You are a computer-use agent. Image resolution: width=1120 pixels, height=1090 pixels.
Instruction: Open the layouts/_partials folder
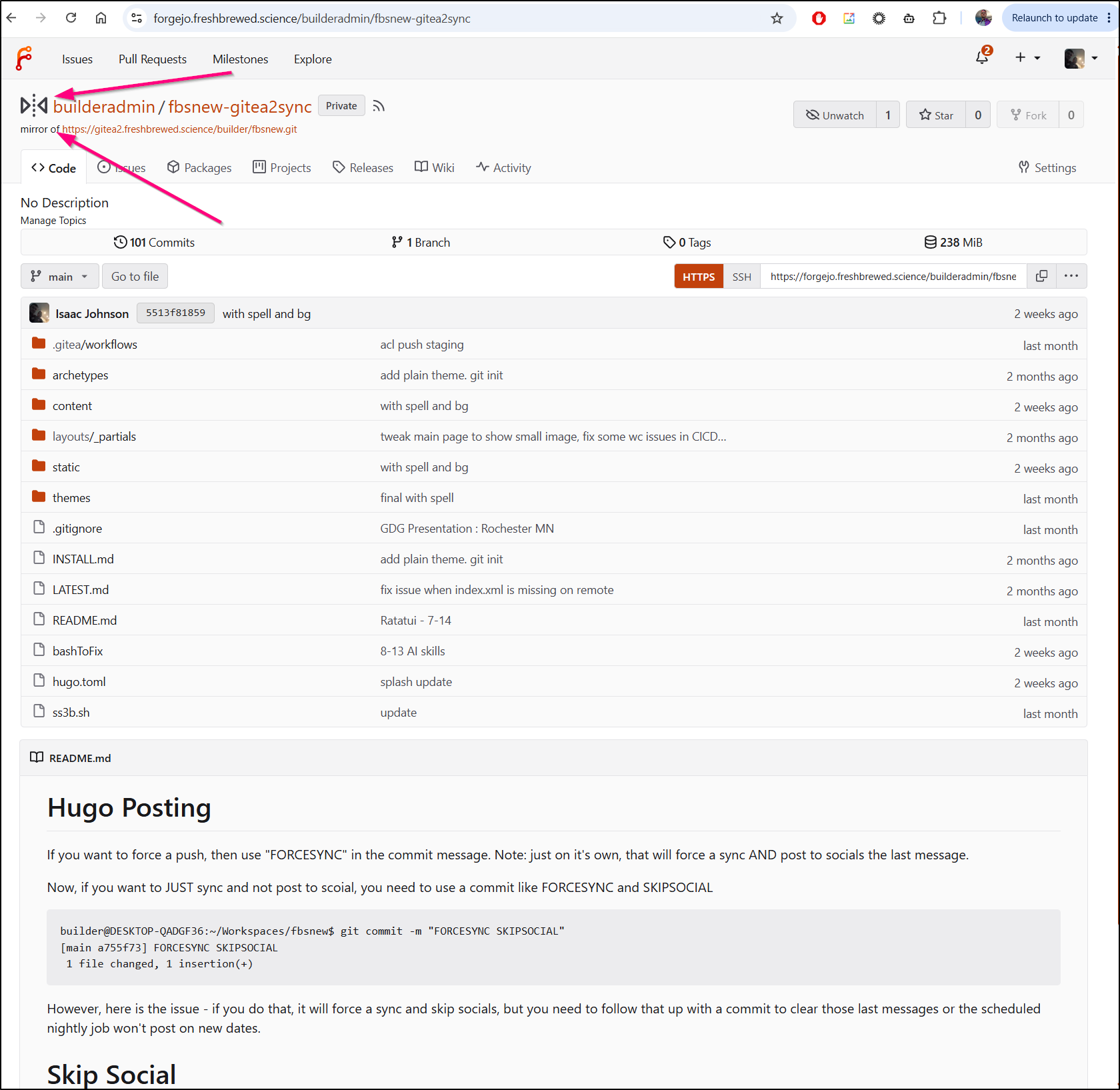click(x=94, y=437)
